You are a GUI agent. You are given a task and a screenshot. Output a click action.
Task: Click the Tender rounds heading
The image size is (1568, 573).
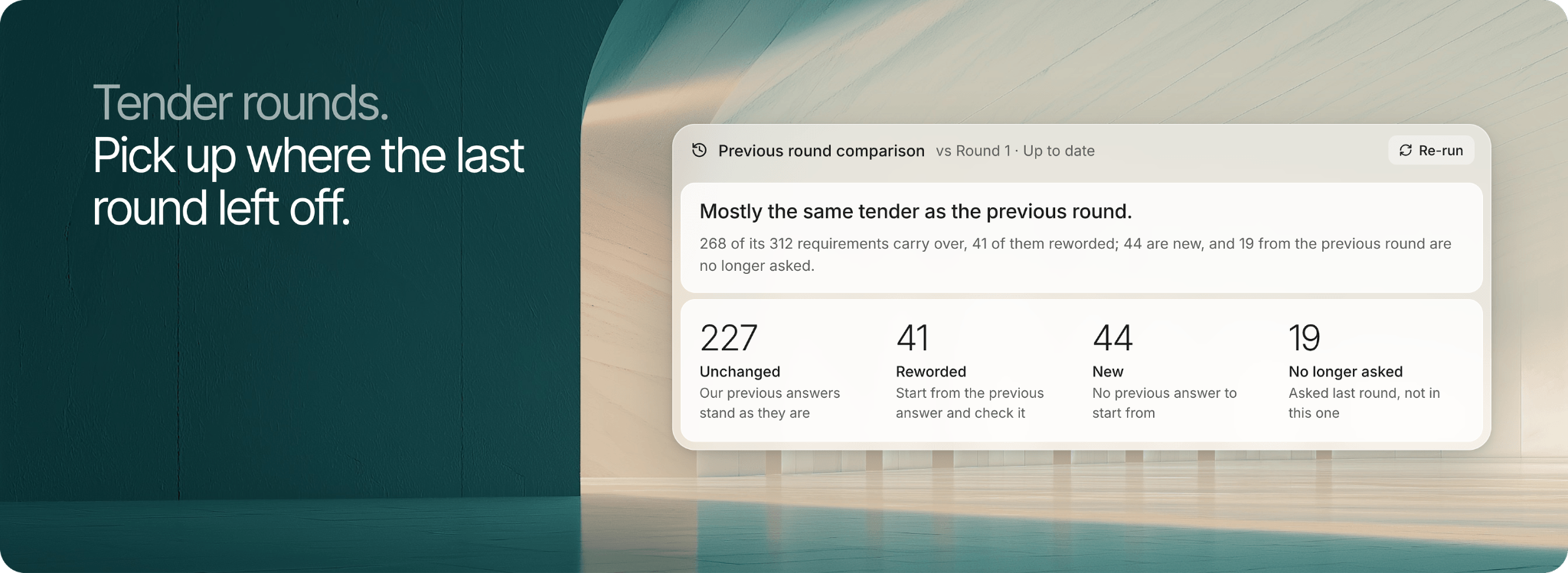point(241,103)
